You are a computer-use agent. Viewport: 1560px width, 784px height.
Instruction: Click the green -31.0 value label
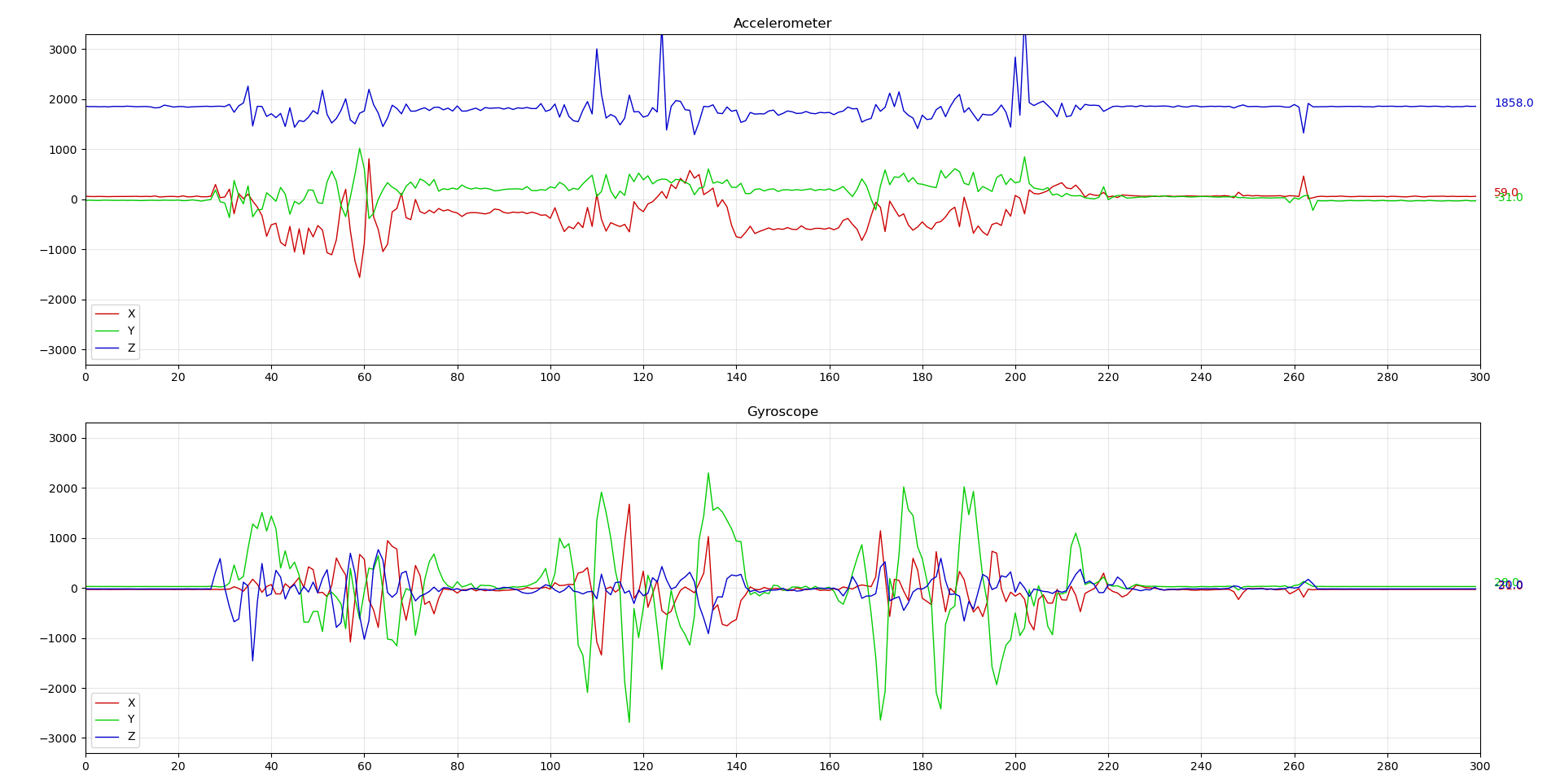click(x=1509, y=199)
